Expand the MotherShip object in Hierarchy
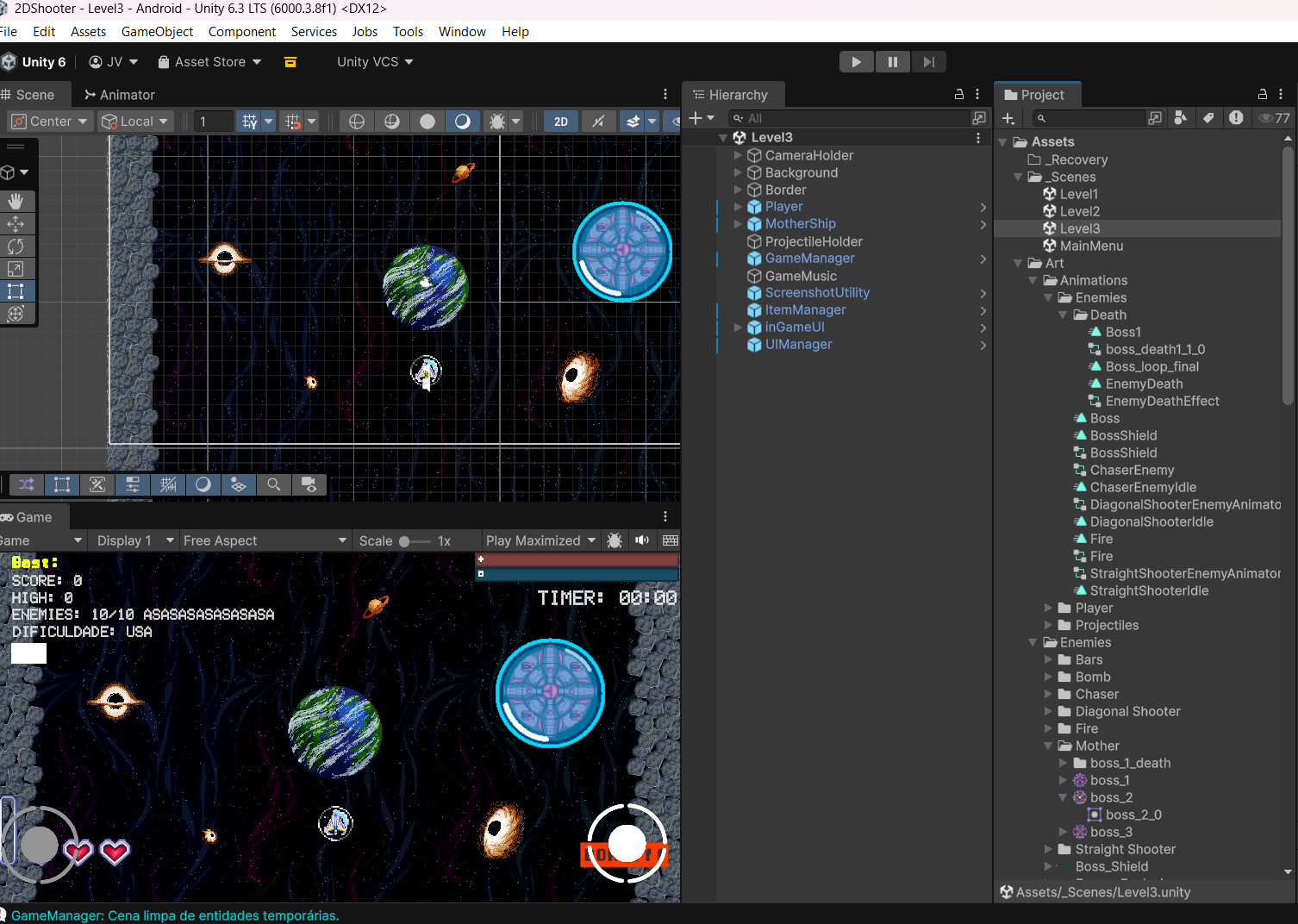This screenshot has width=1298, height=924. 738,224
